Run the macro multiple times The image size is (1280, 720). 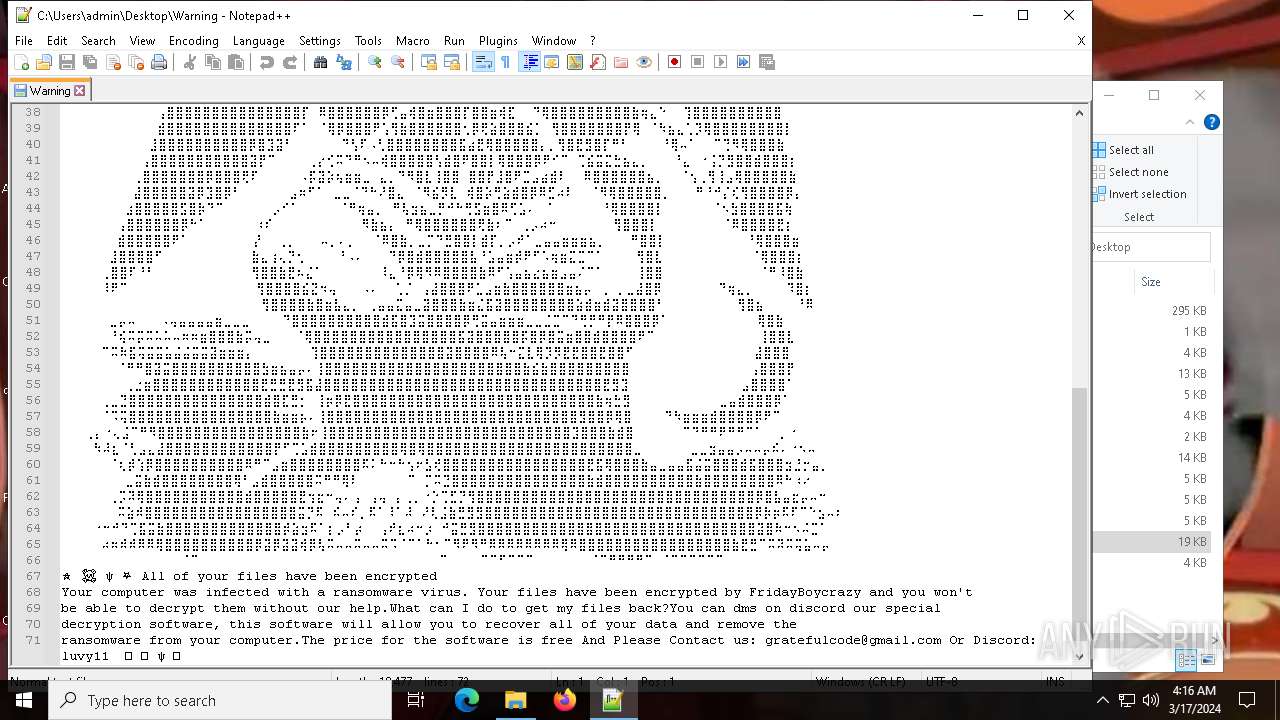coord(743,62)
